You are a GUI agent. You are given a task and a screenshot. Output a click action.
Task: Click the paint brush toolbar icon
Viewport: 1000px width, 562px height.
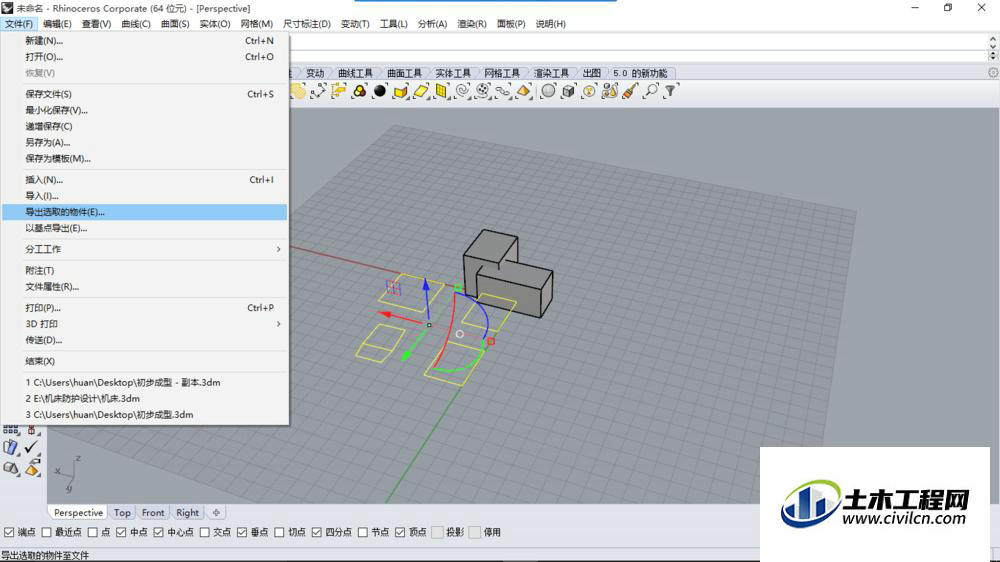(x=630, y=91)
